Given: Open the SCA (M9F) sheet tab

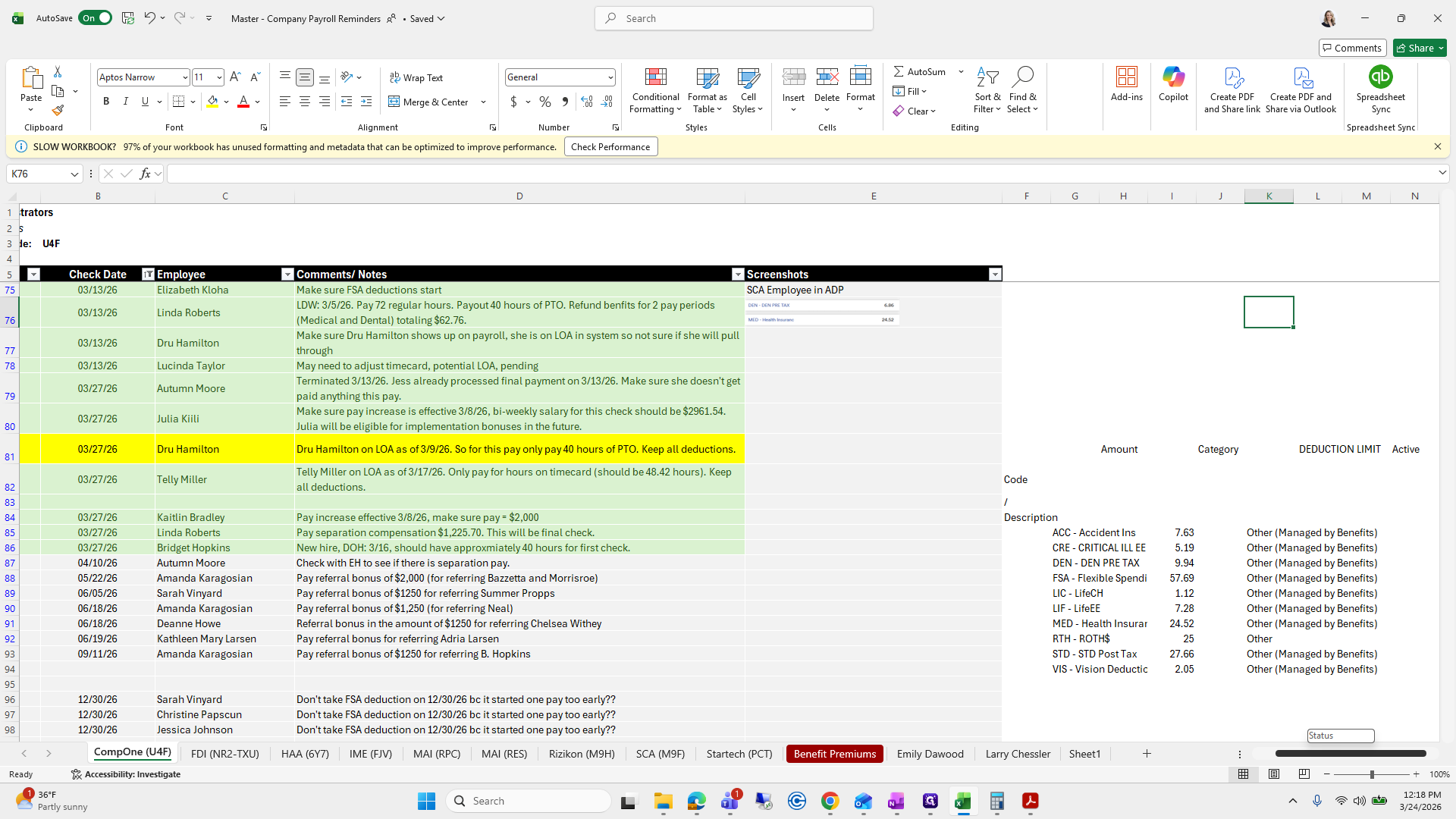Looking at the screenshot, I should [660, 754].
